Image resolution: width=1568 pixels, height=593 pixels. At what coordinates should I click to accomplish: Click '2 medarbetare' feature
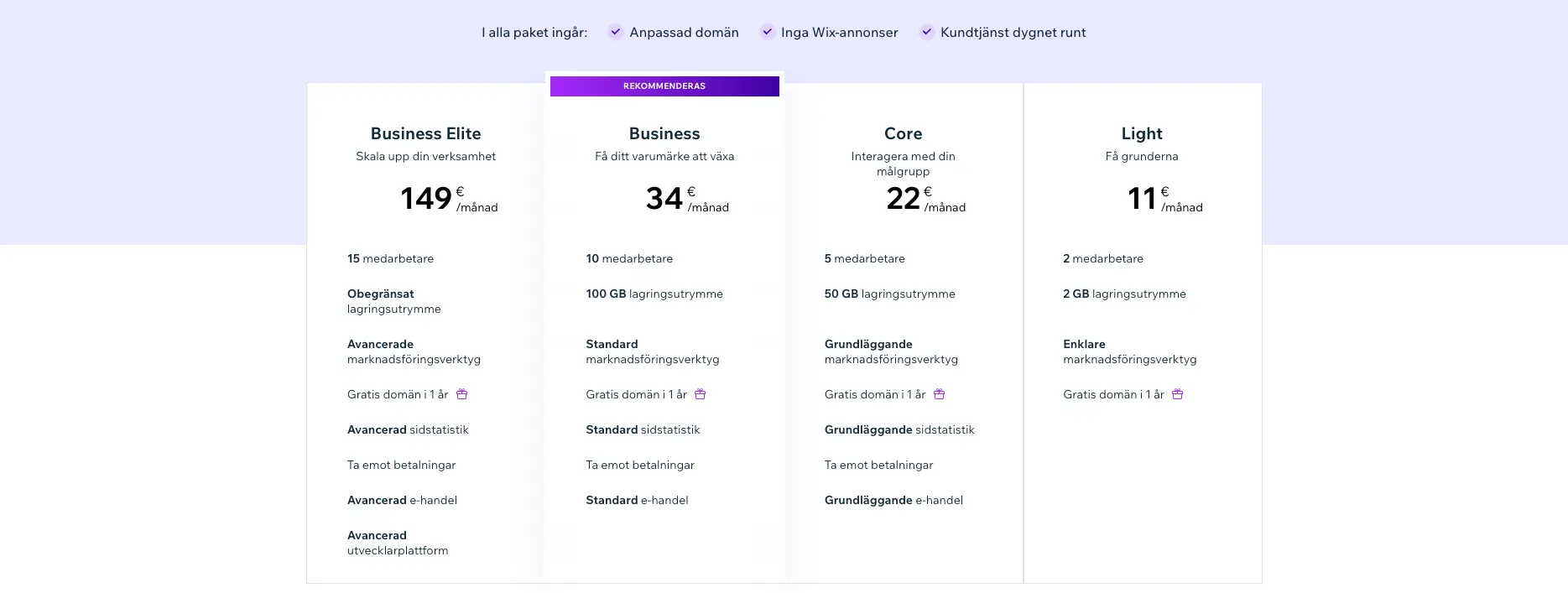pyautogui.click(x=1103, y=258)
